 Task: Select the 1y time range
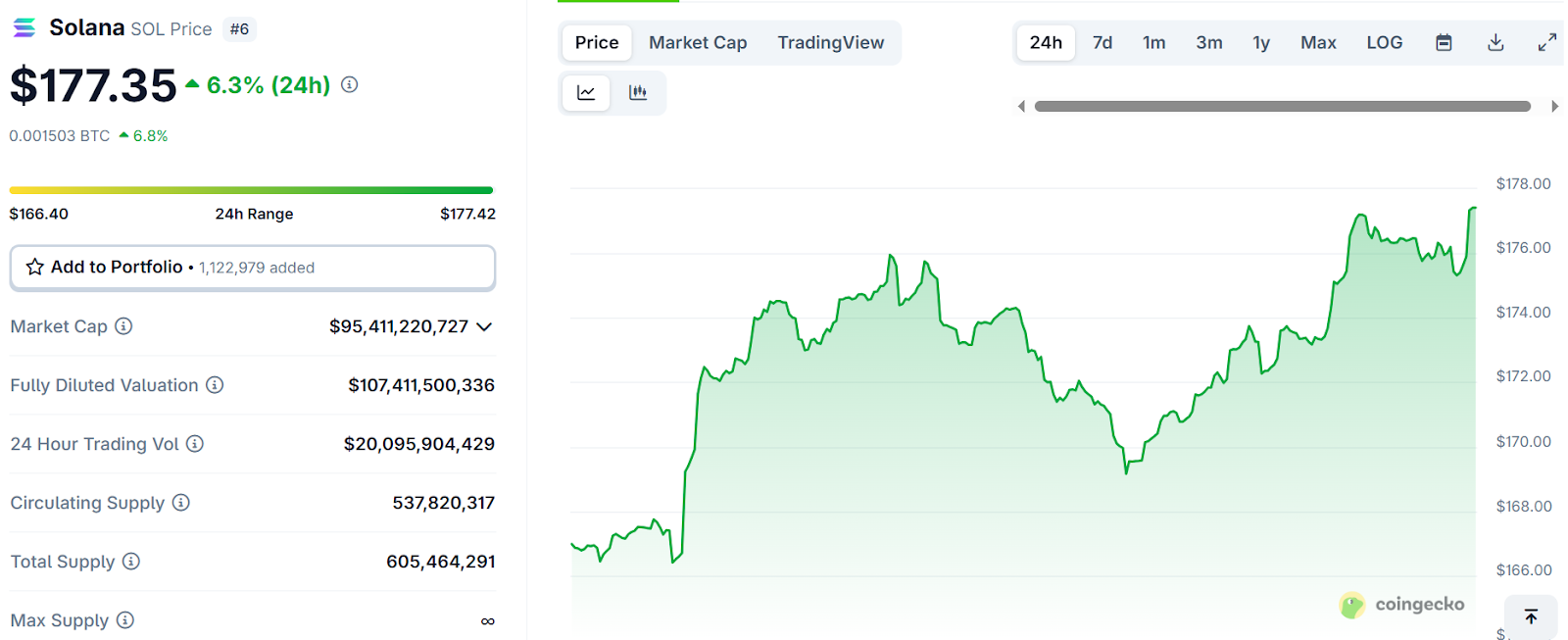click(1261, 43)
